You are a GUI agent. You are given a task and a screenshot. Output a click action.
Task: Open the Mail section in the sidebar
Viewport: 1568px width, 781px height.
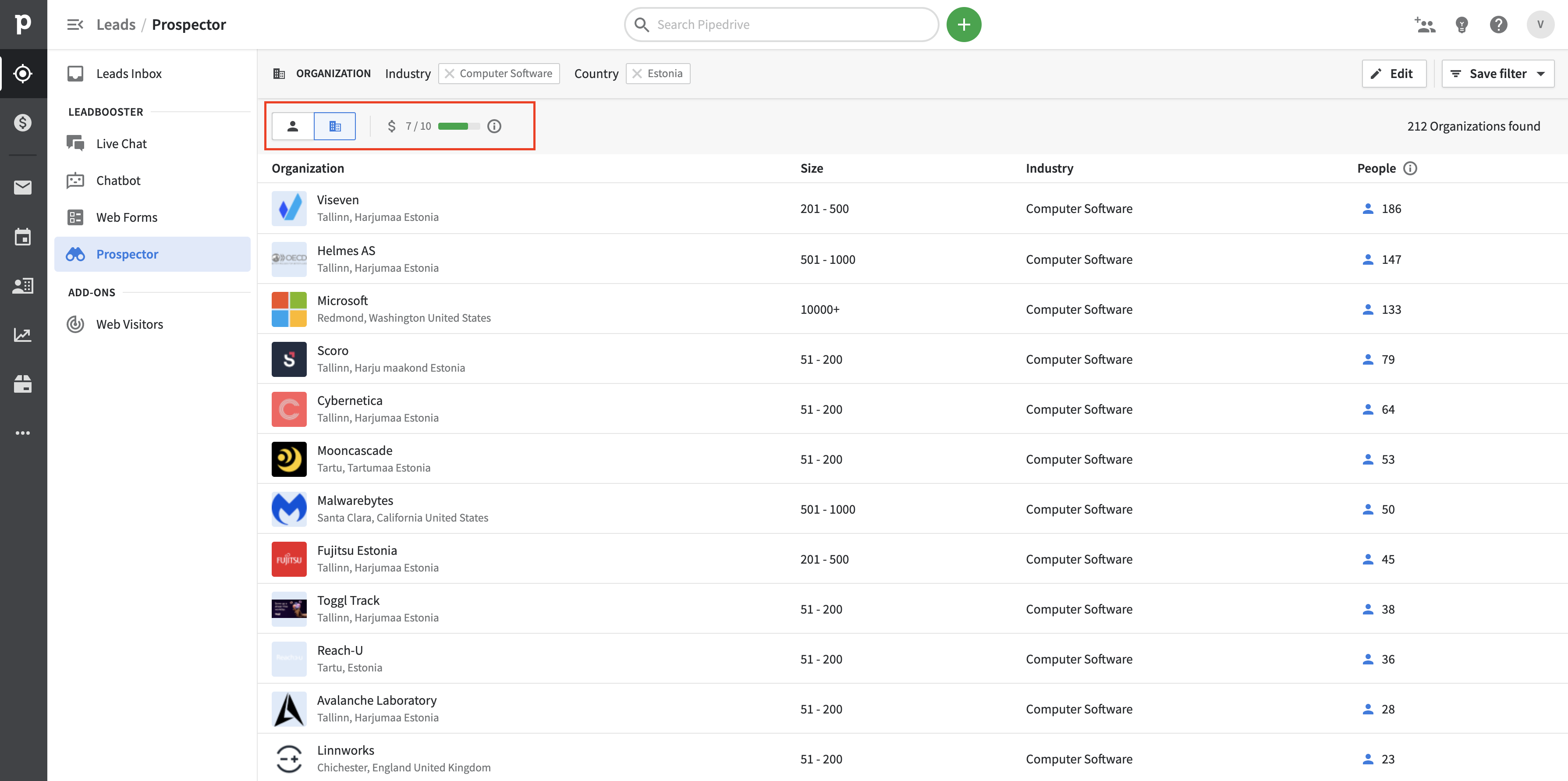pyautogui.click(x=23, y=188)
